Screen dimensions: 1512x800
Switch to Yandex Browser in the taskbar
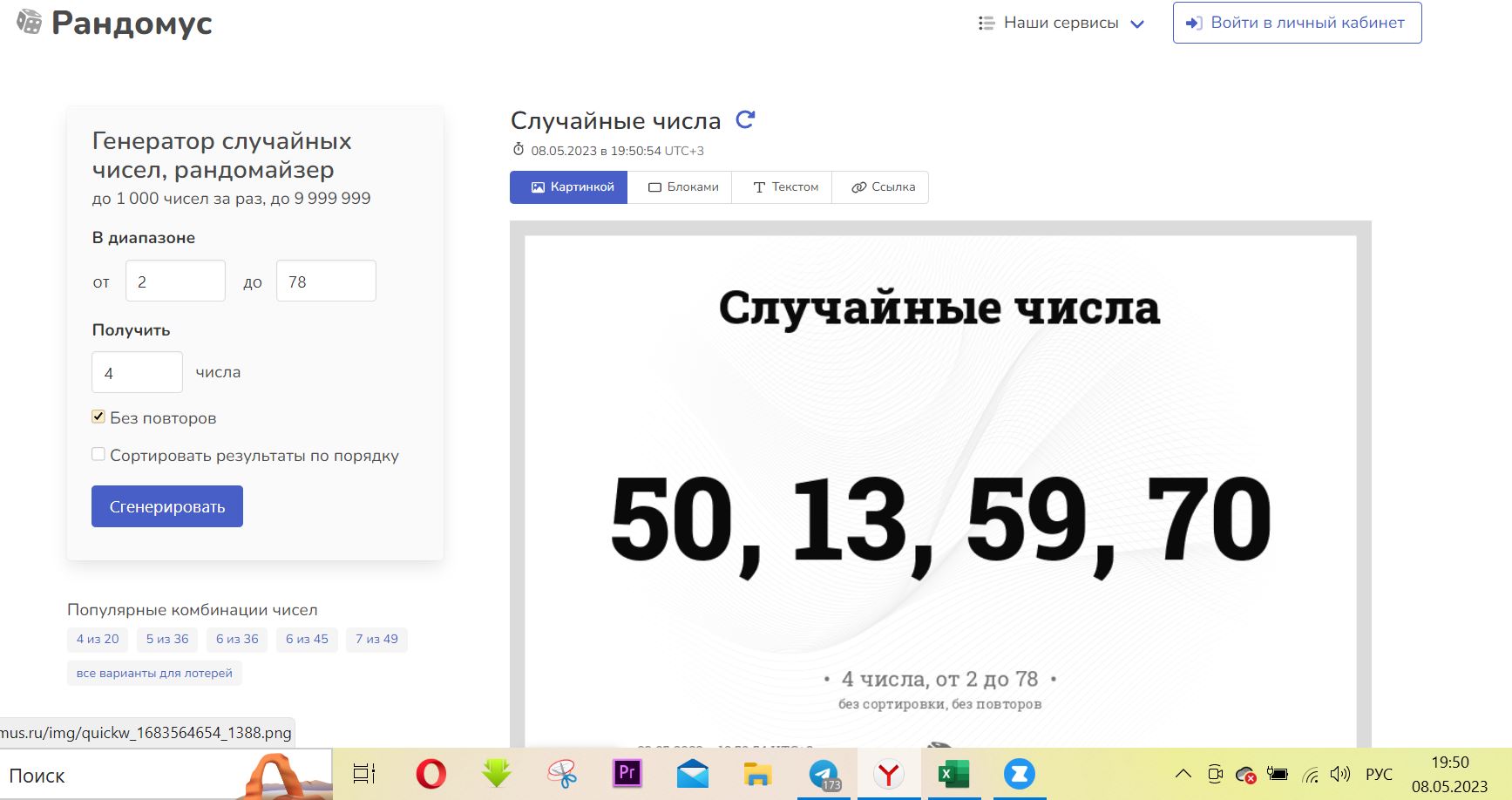[889, 774]
